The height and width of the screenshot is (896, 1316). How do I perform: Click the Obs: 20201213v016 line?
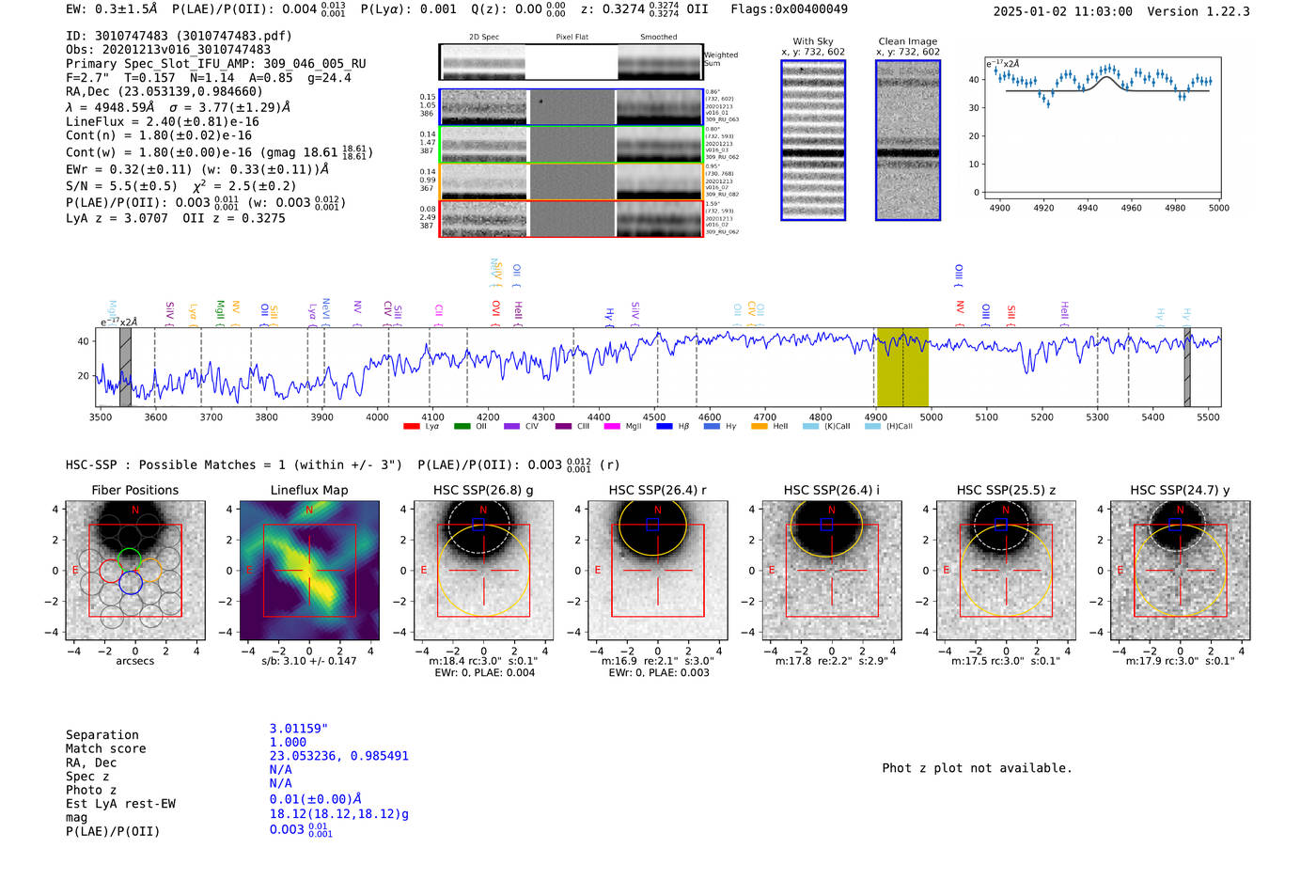(x=168, y=50)
